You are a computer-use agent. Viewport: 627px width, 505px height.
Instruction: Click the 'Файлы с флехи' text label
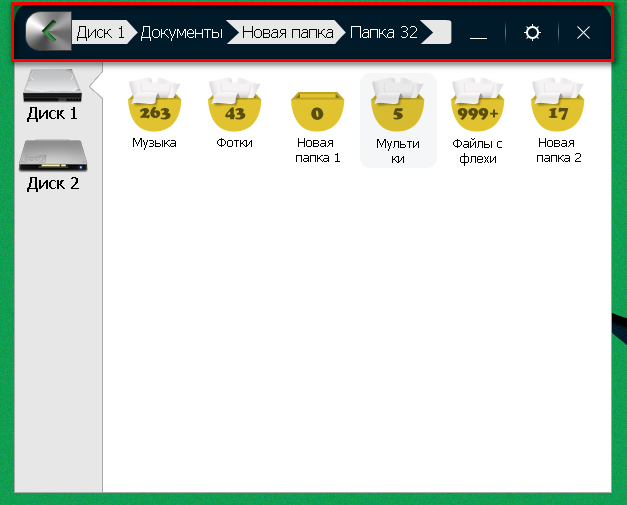pyautogui.click(x=477, y=151)
